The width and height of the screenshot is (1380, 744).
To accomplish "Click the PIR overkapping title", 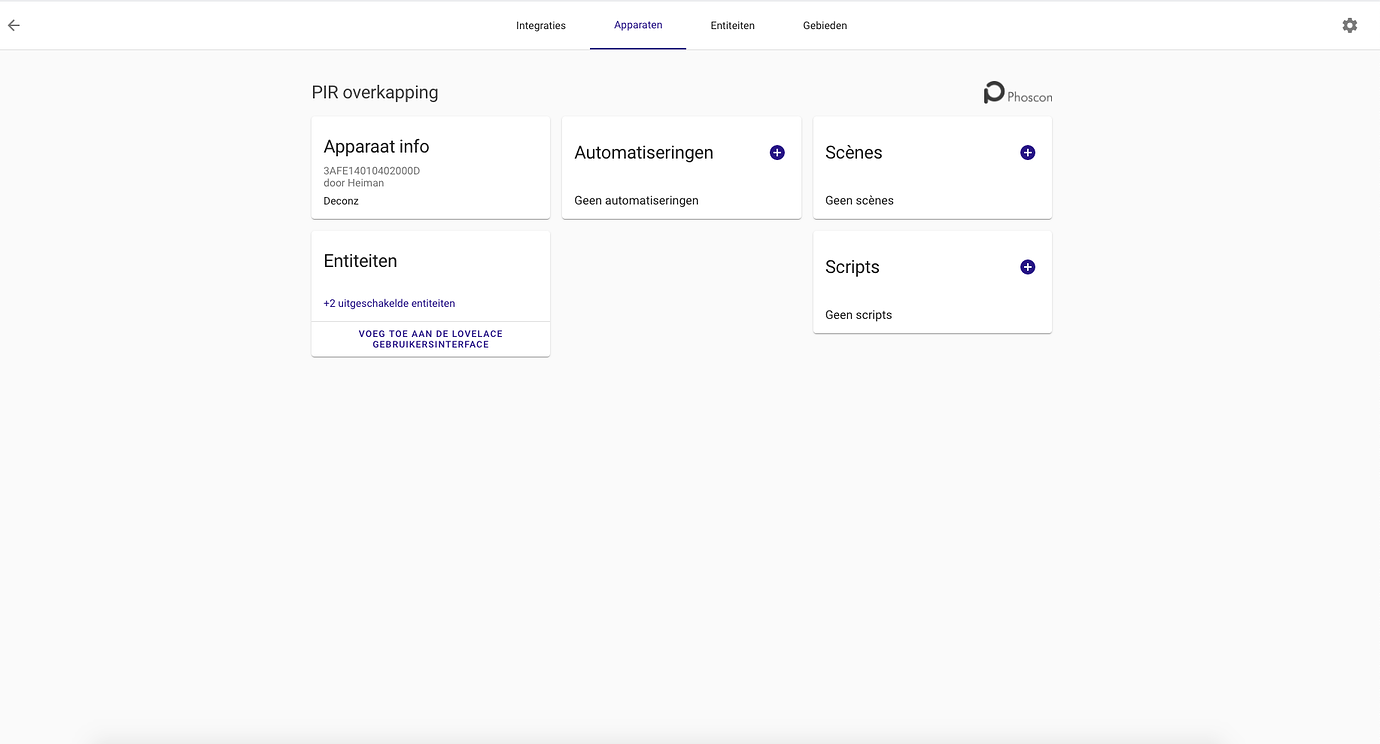I will tap(375, 92).
